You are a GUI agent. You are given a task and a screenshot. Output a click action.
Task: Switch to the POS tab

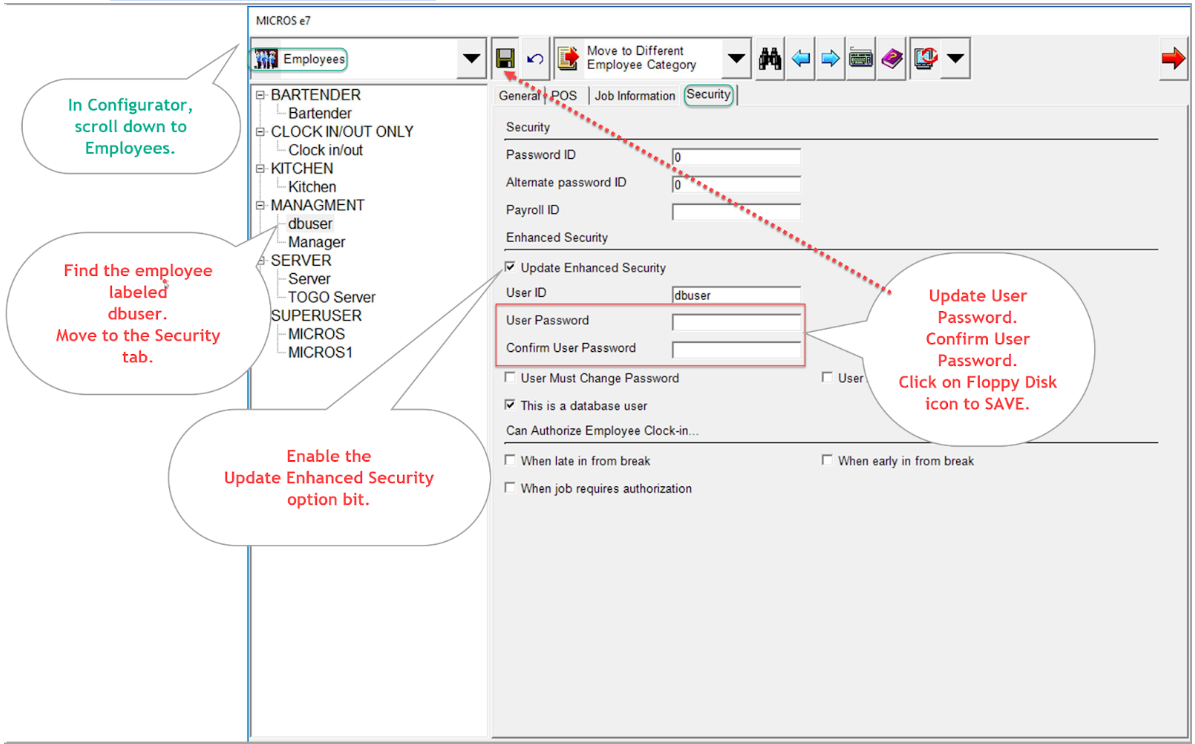564,96
